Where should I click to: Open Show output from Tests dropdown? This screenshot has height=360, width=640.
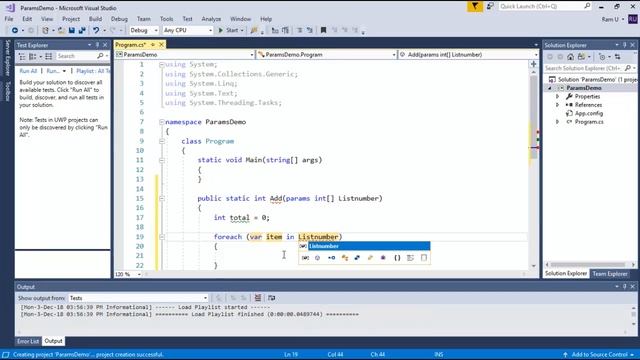tap(138, 298)
